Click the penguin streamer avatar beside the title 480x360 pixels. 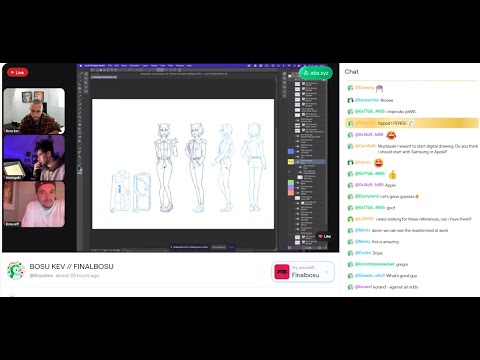(16, 270)
